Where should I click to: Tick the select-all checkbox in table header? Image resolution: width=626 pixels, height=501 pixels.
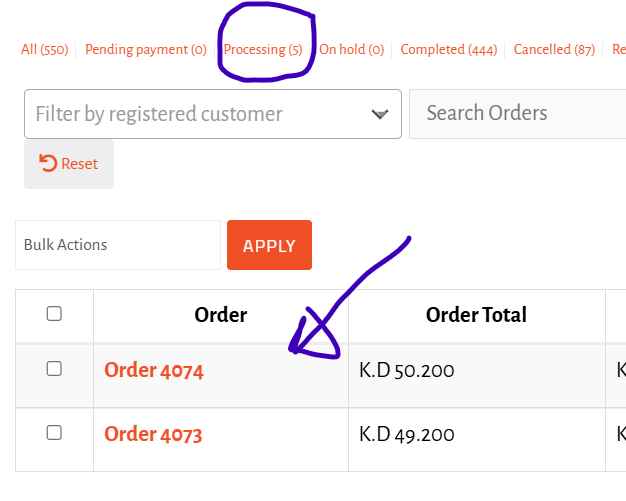pos(54,314)
